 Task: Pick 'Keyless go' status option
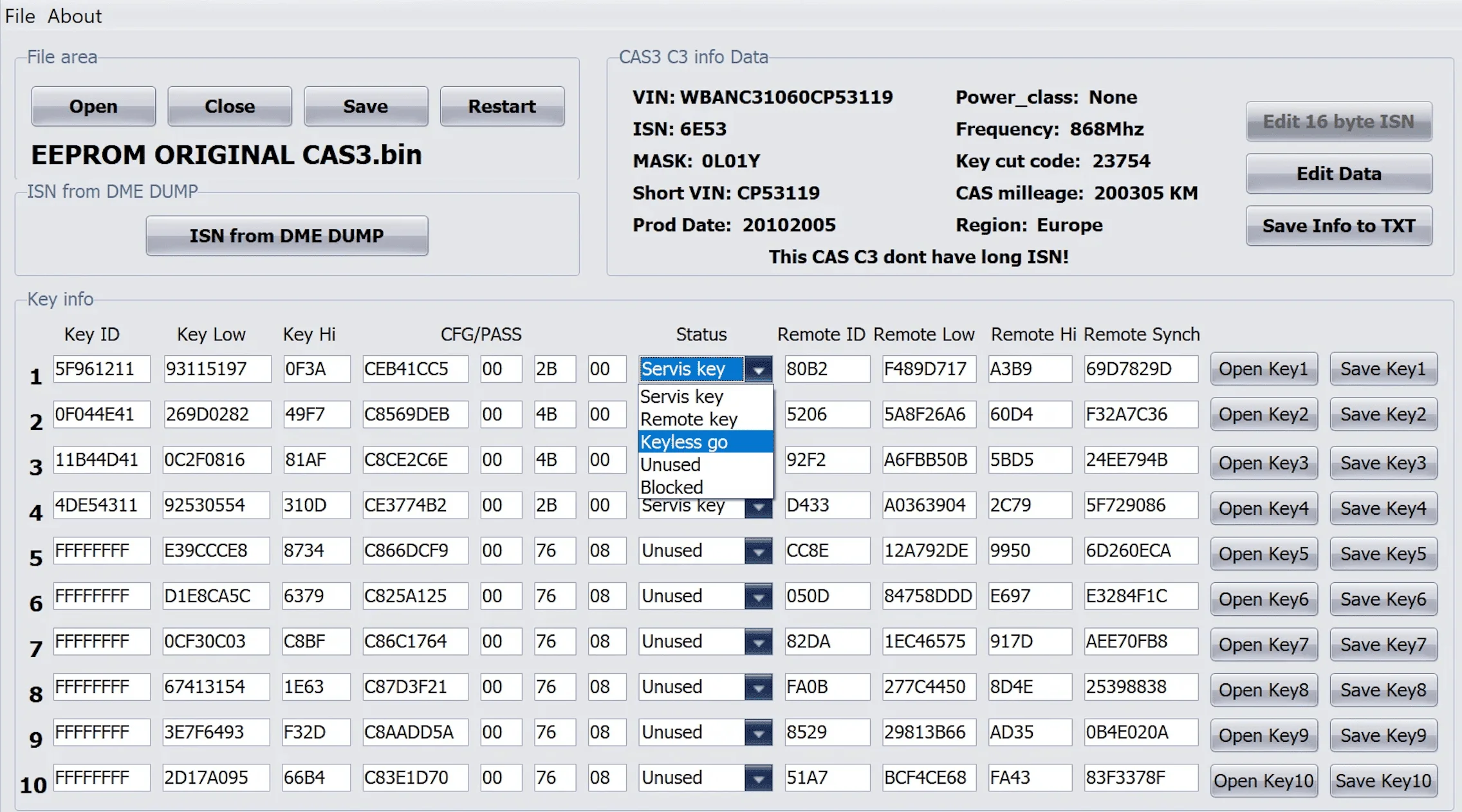[x=705, y=442]
